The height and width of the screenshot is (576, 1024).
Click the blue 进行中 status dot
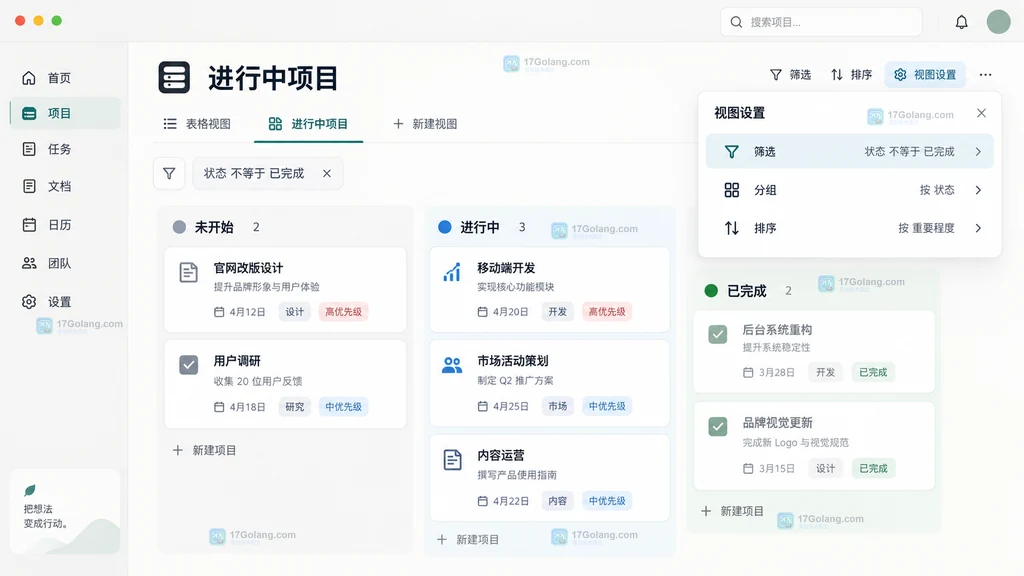[x=445, y=227]
